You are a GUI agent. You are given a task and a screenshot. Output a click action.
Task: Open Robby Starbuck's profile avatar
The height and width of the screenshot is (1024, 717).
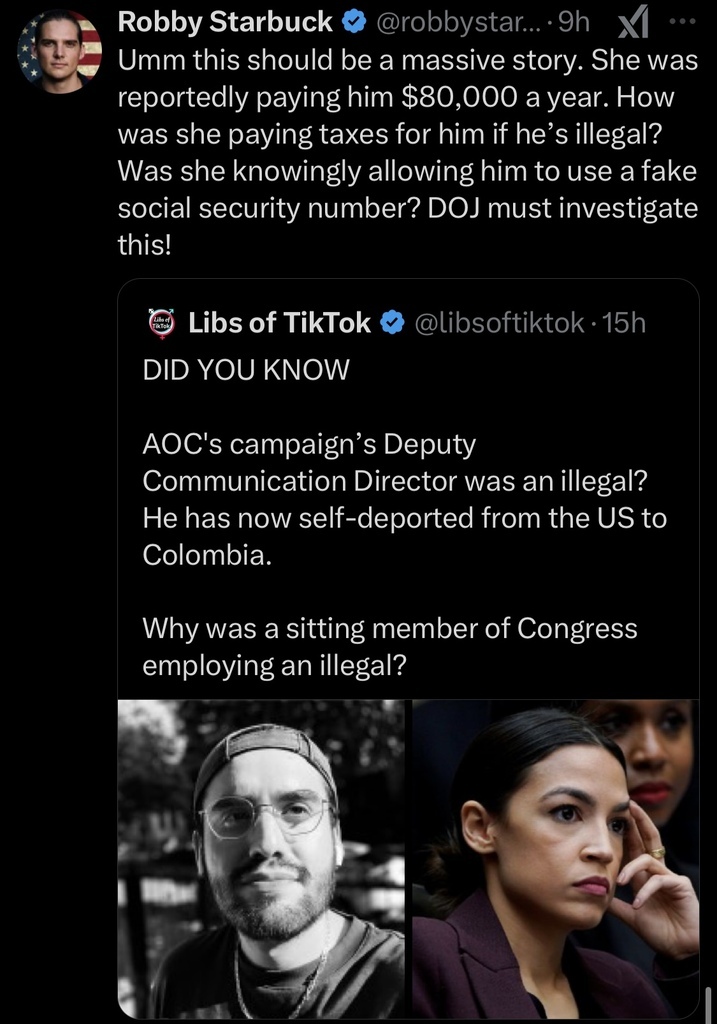[x=60, y=50]
